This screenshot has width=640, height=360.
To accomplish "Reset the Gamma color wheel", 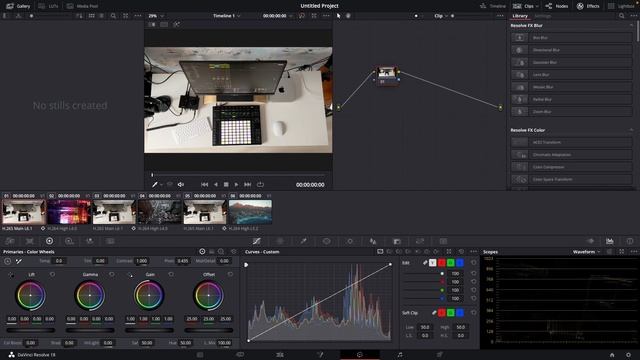I will click(x=111, y=275).
